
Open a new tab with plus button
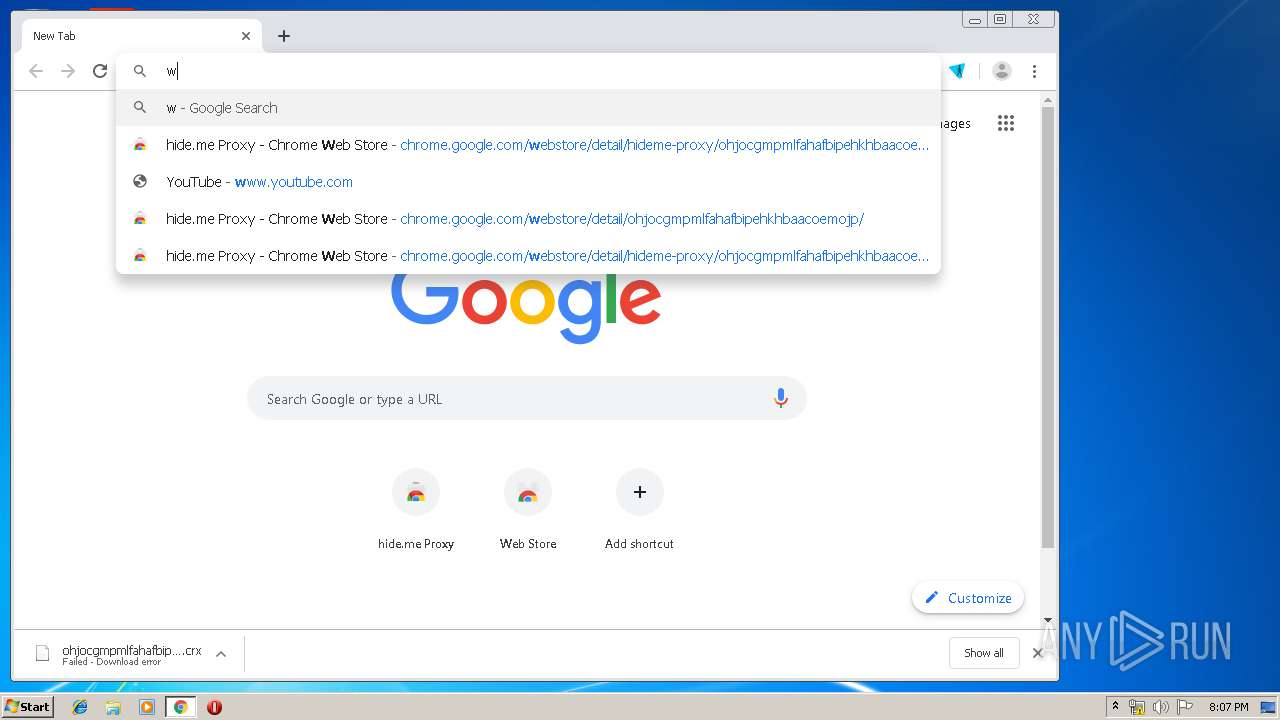284,36
